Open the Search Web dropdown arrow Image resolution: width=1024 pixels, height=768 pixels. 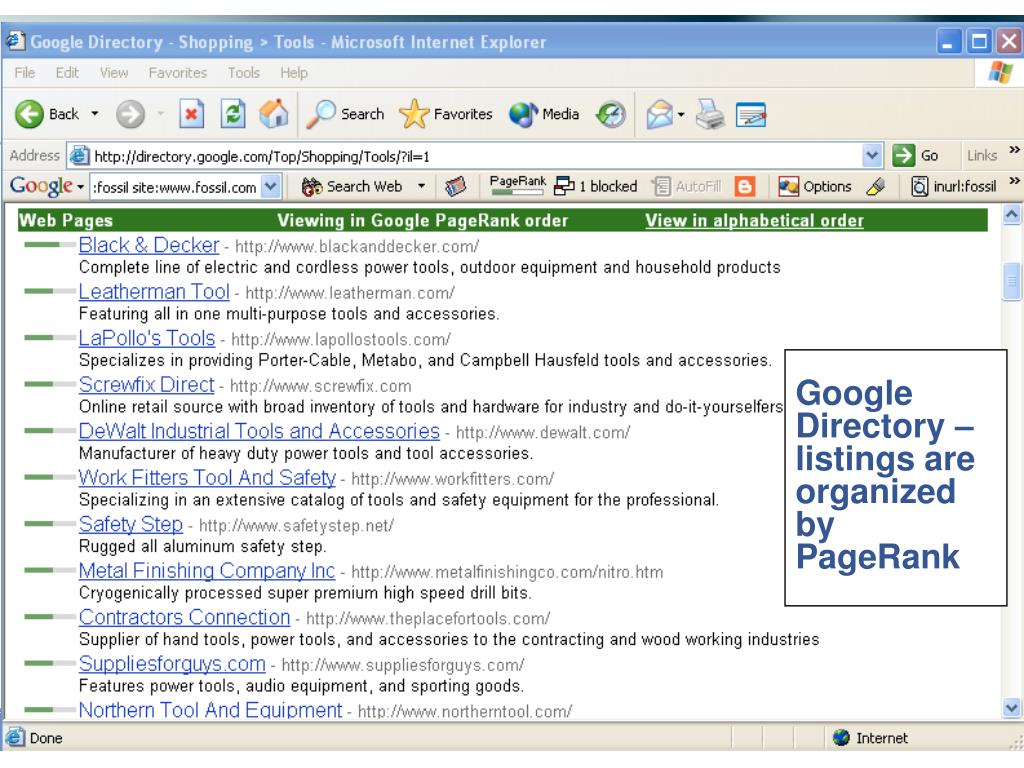point(421,187)
